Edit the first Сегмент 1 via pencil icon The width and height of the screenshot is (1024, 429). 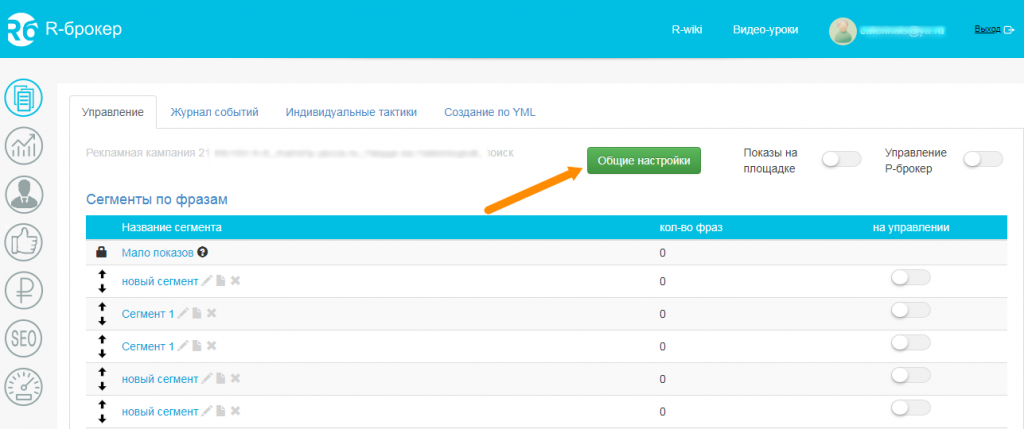pyautogui.click(x=183, y=313)
